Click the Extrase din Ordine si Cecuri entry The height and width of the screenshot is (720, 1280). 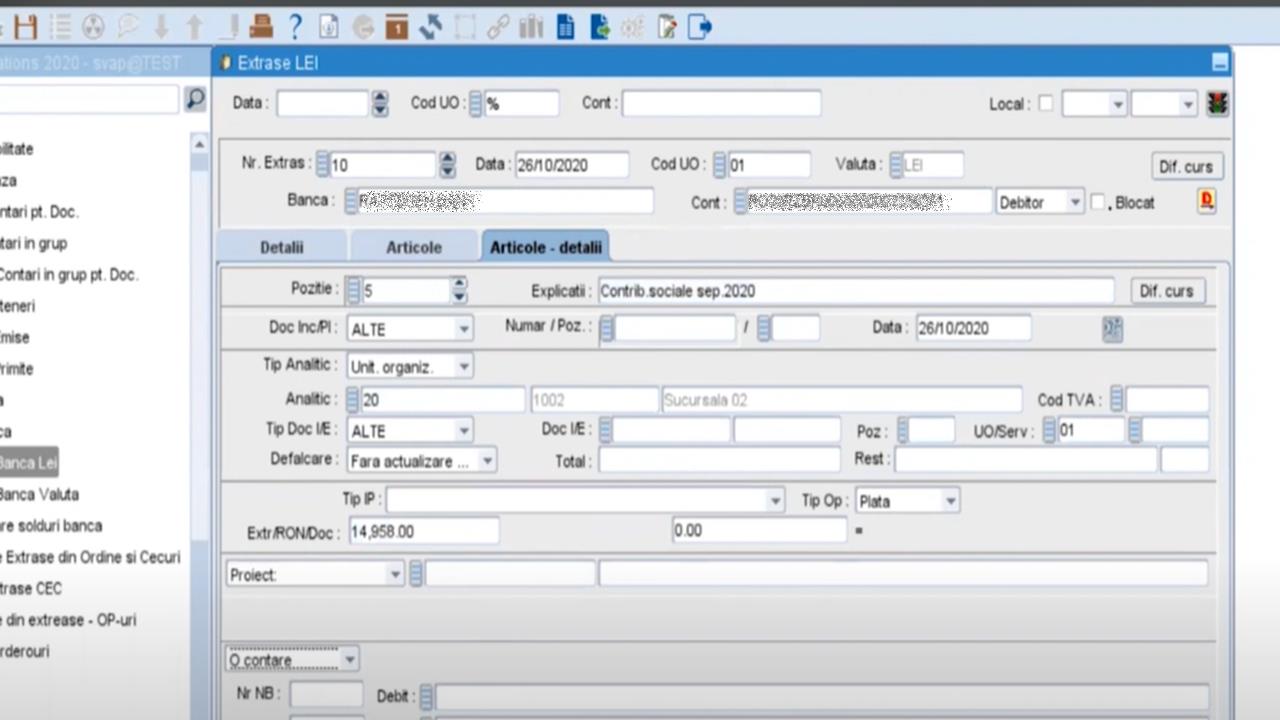point(90,557)
